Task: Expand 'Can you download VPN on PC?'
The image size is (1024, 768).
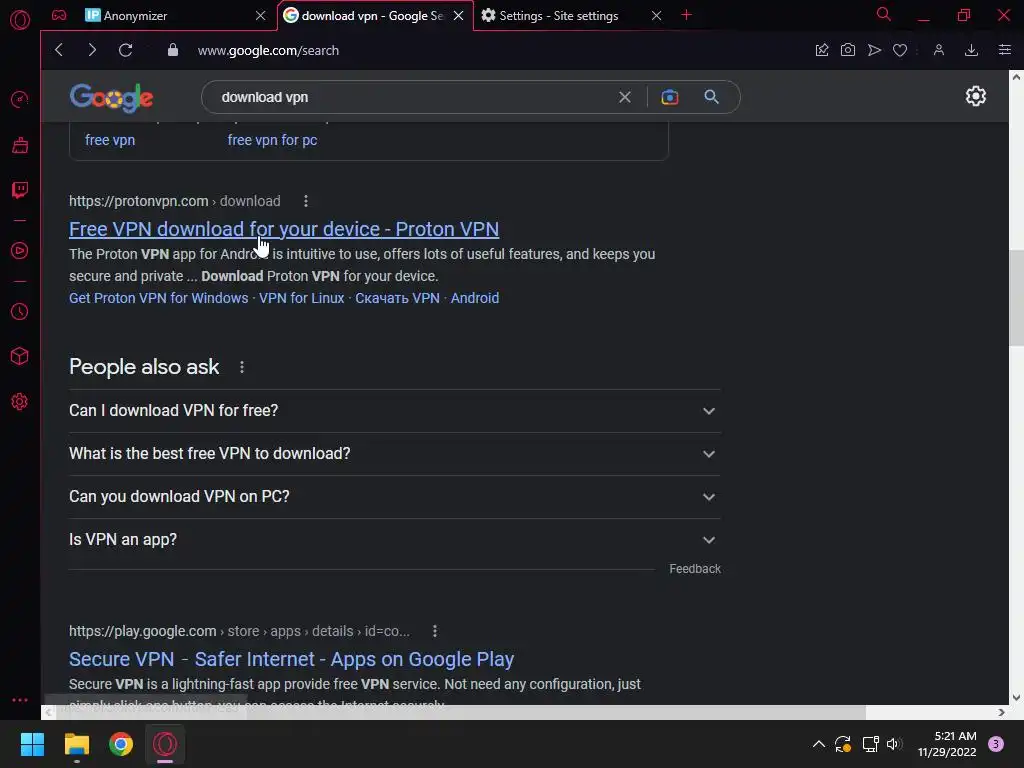Action: click(394, 497)
